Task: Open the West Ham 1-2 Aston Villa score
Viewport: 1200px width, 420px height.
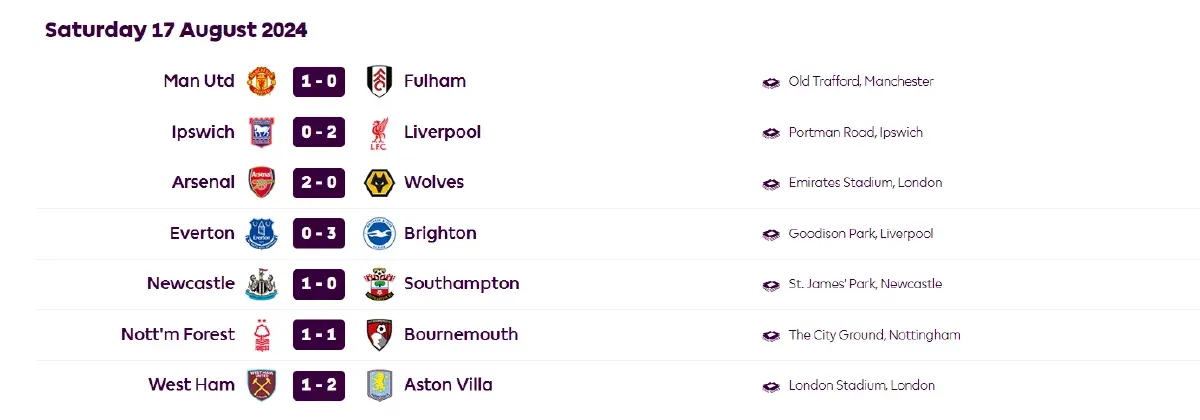Action: [x=319, y=386]
